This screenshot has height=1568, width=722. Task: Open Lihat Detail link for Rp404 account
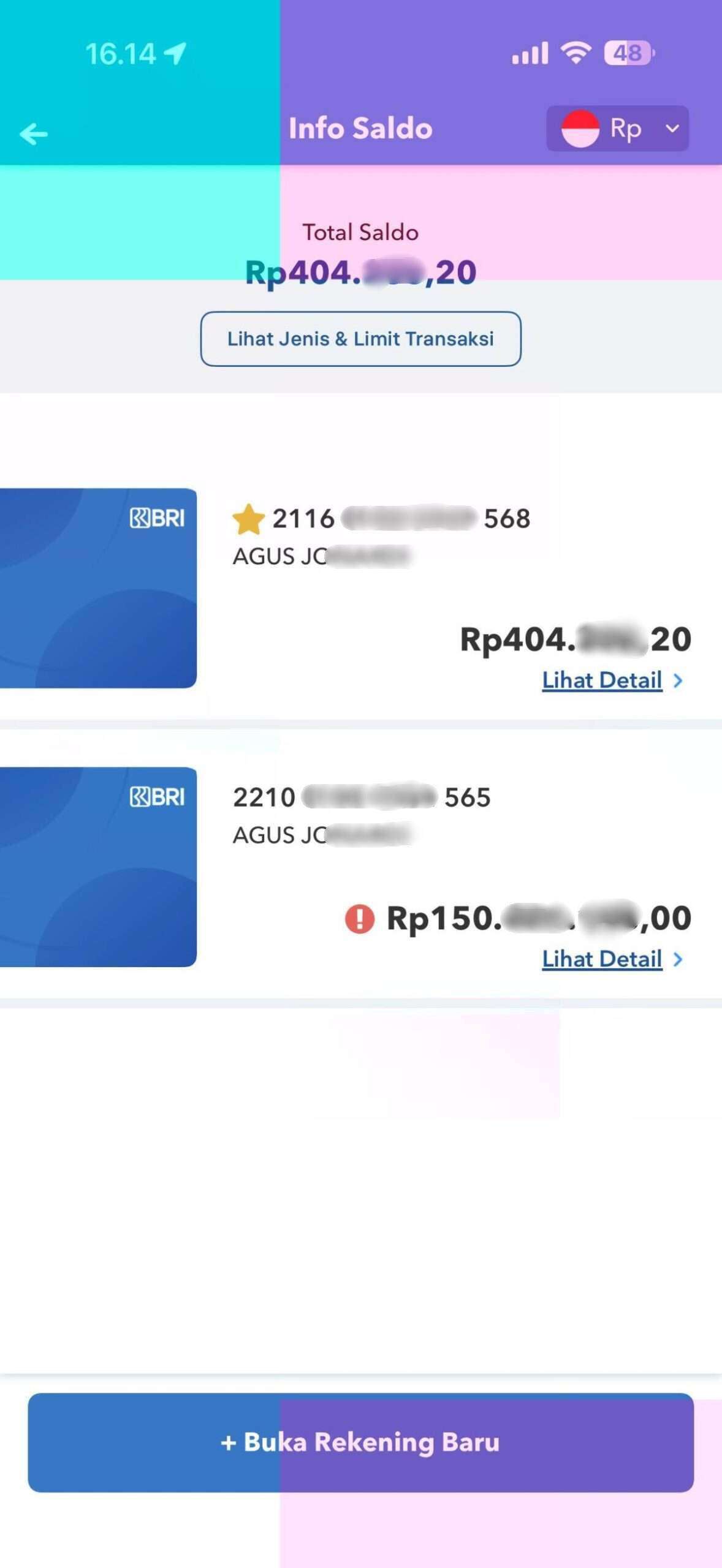tap(602, 680)
